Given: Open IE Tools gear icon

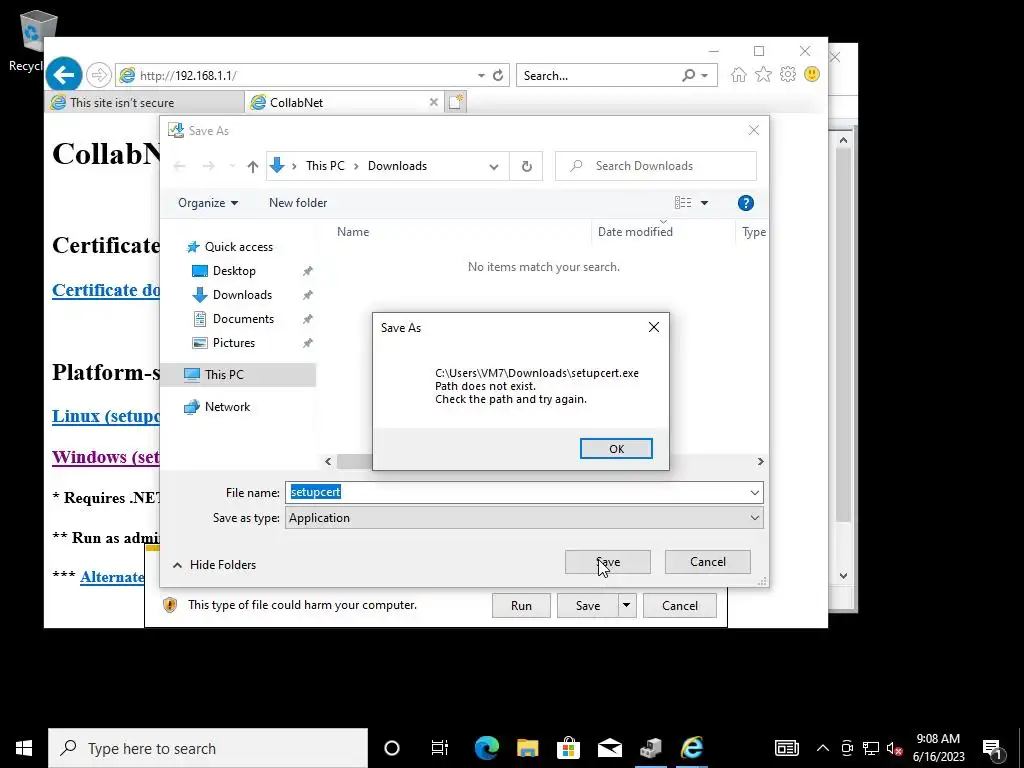Looking at the screenshot, I should [x=788, y=74].
